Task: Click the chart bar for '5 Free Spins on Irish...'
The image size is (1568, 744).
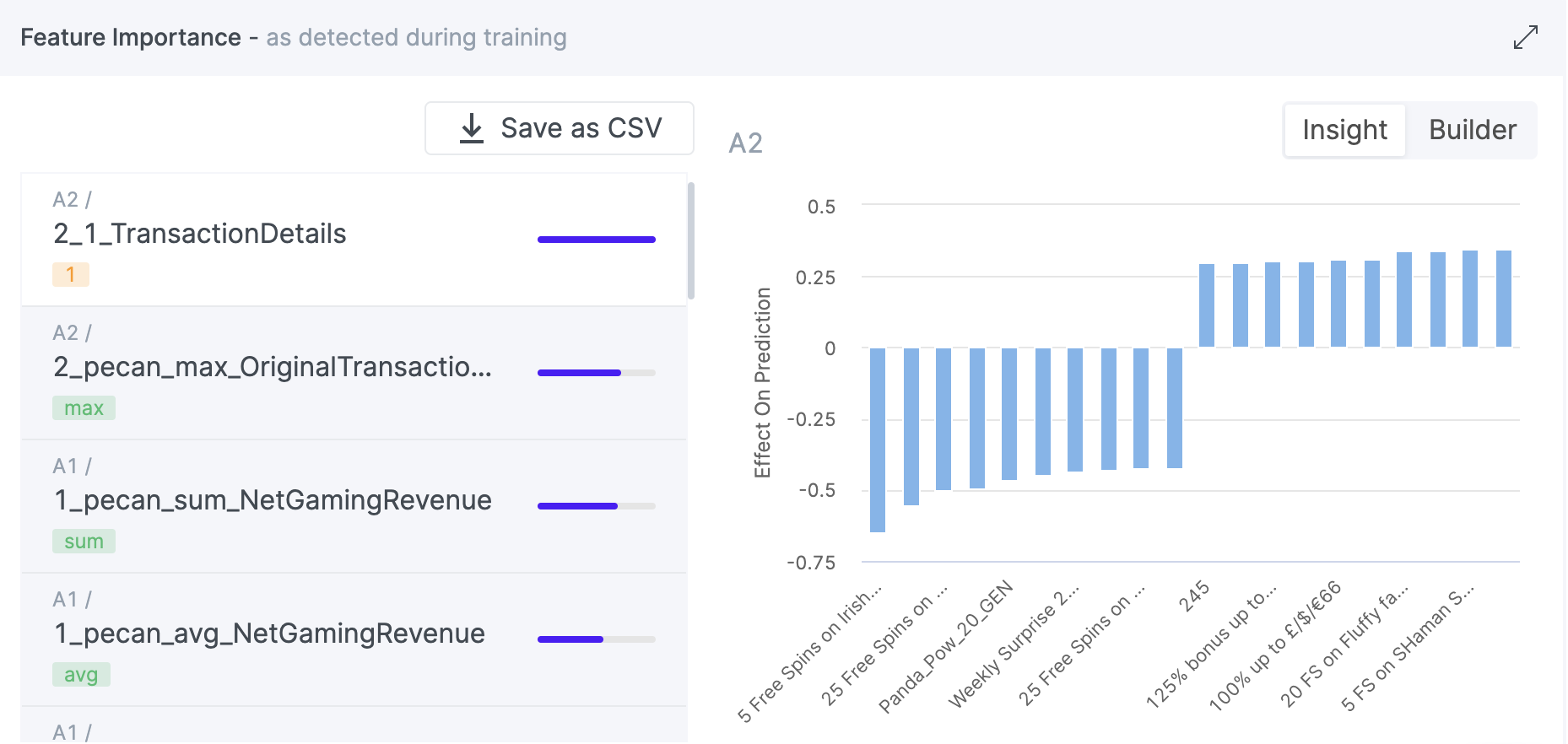Action: click(x=878, y=439)
